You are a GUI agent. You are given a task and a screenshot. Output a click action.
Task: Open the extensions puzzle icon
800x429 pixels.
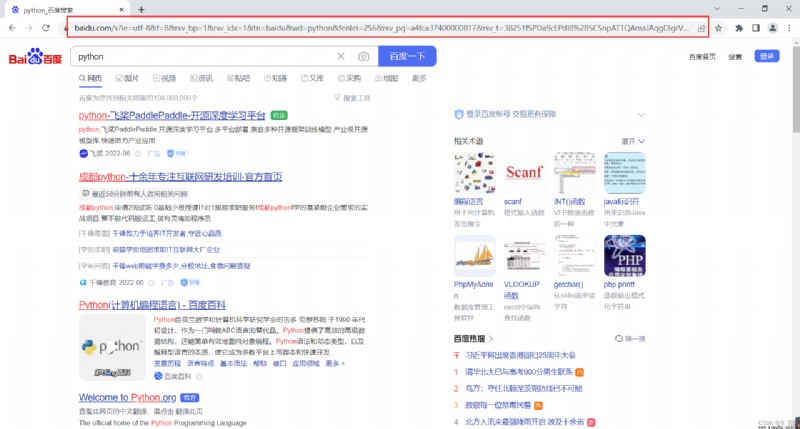[739, 28]
